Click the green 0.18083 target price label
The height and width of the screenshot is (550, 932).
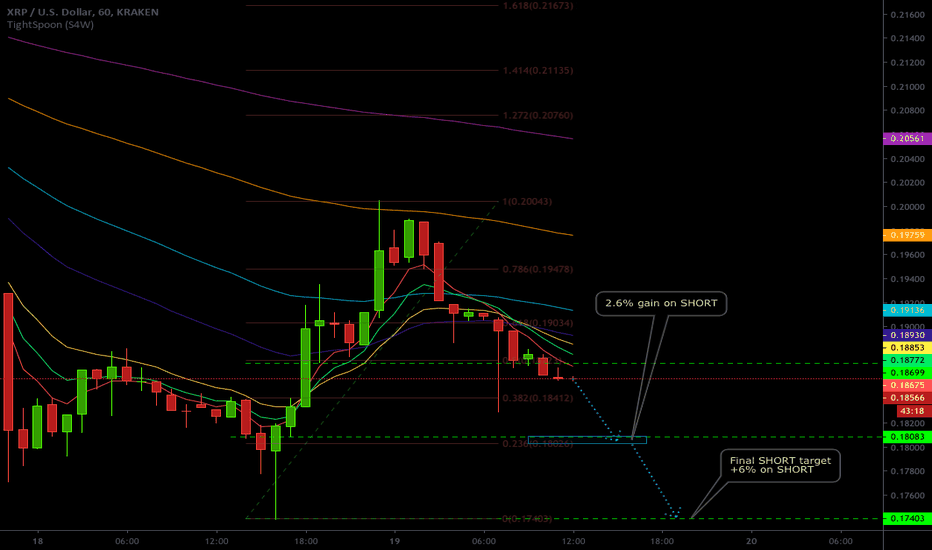coord(908,437)
